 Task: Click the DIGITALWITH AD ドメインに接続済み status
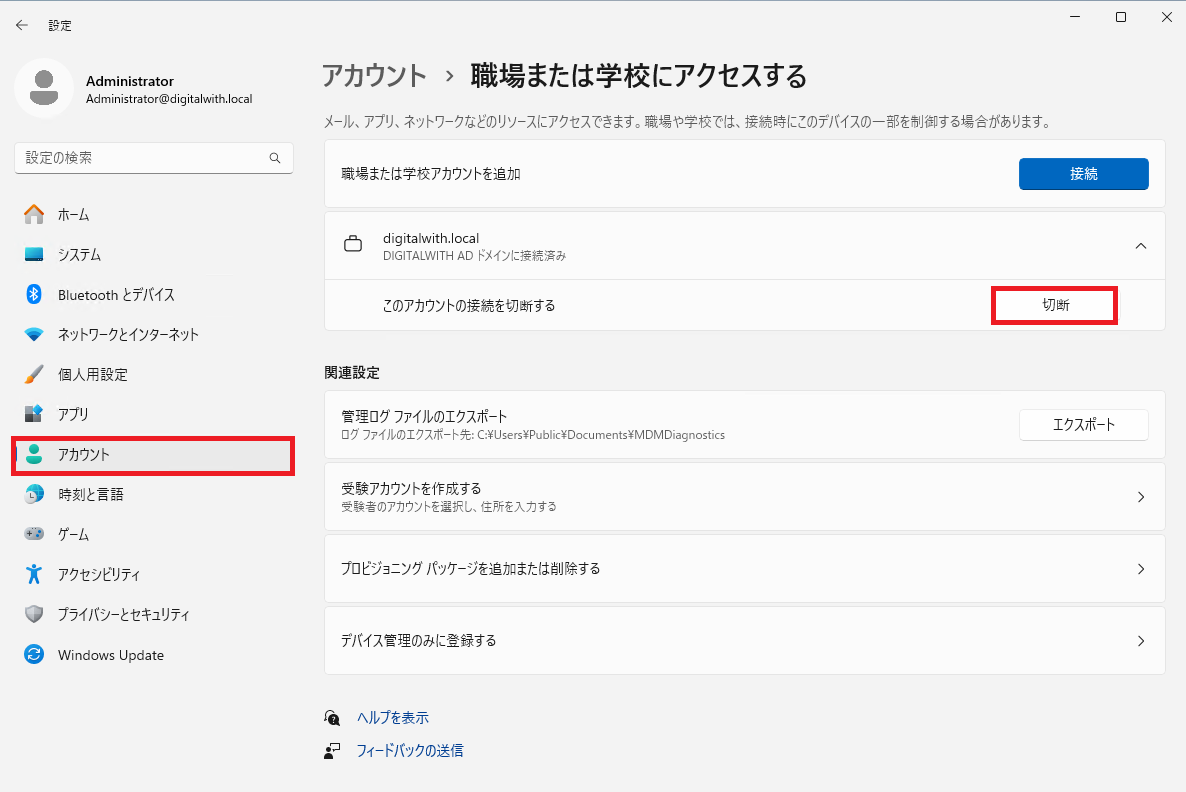474,256
